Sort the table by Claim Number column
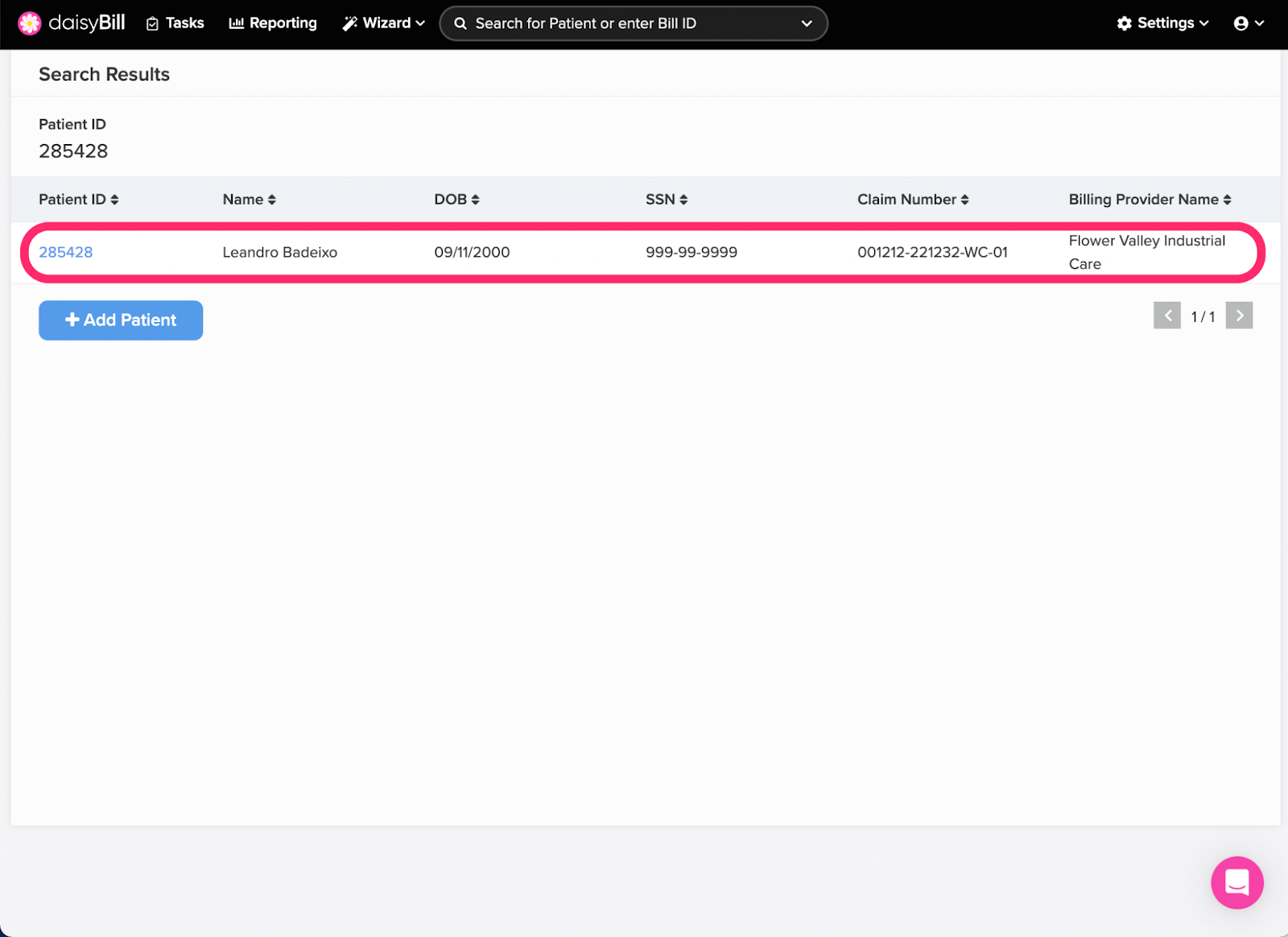This screenshot has width=1288, height=937. [913, 200]
